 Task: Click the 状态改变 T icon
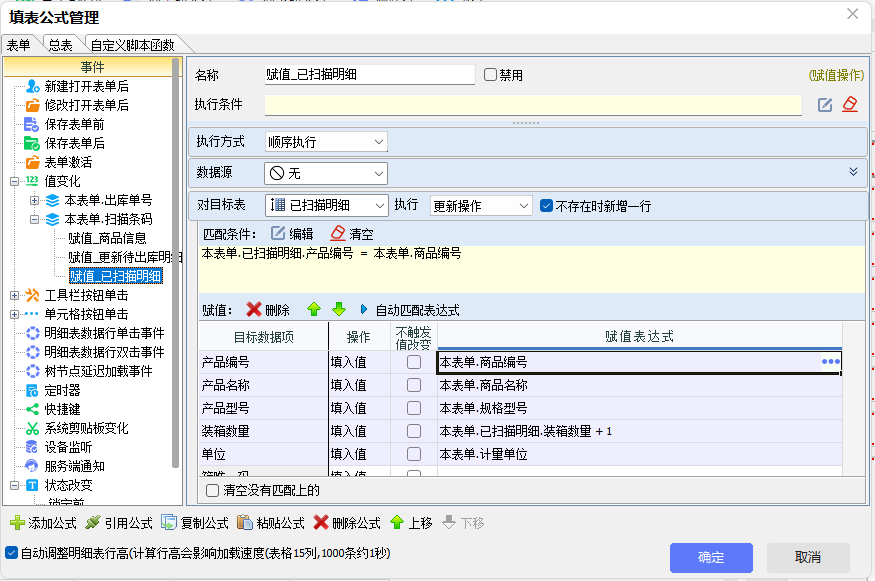pos(32,485)
